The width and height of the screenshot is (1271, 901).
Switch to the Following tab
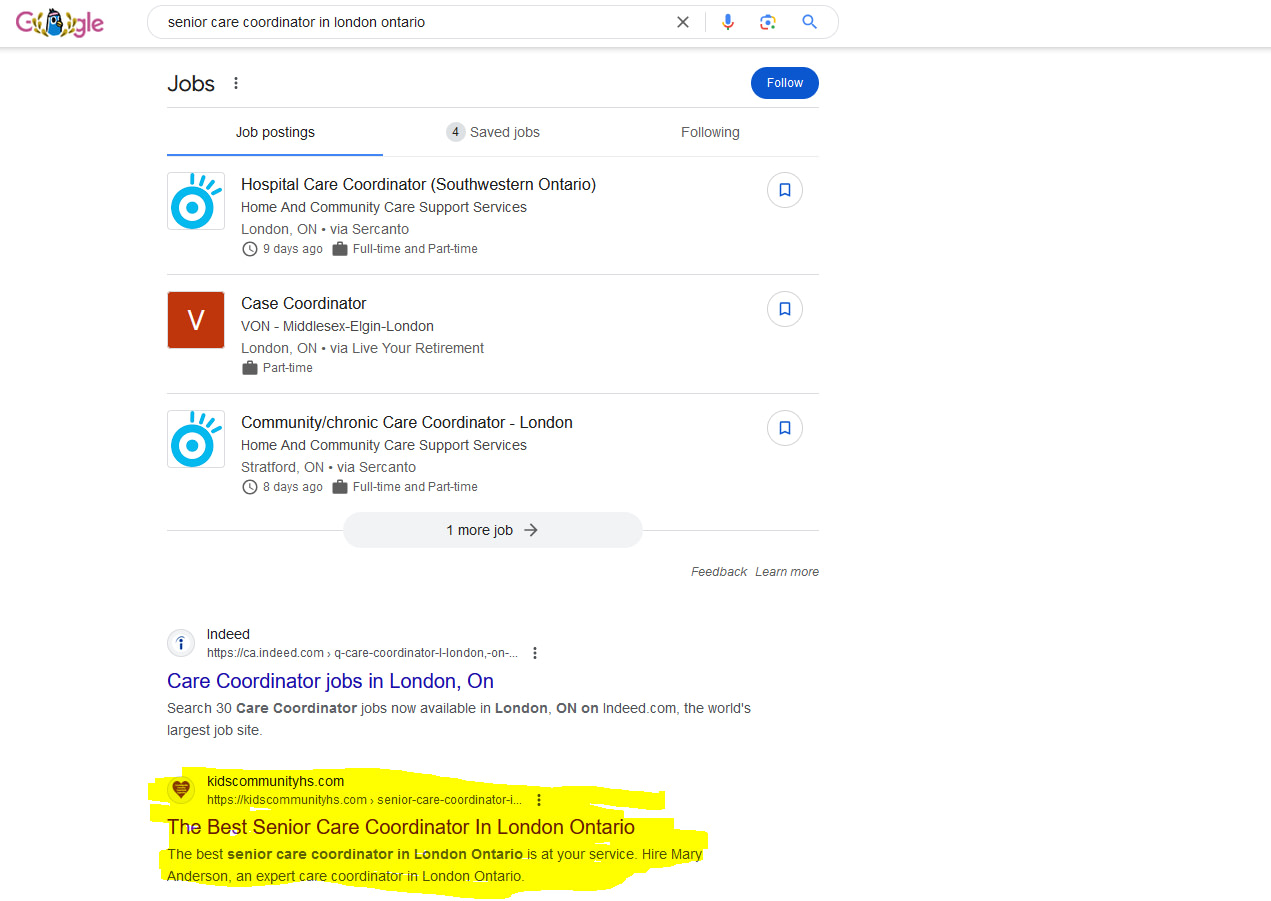[x=710, y=132]
